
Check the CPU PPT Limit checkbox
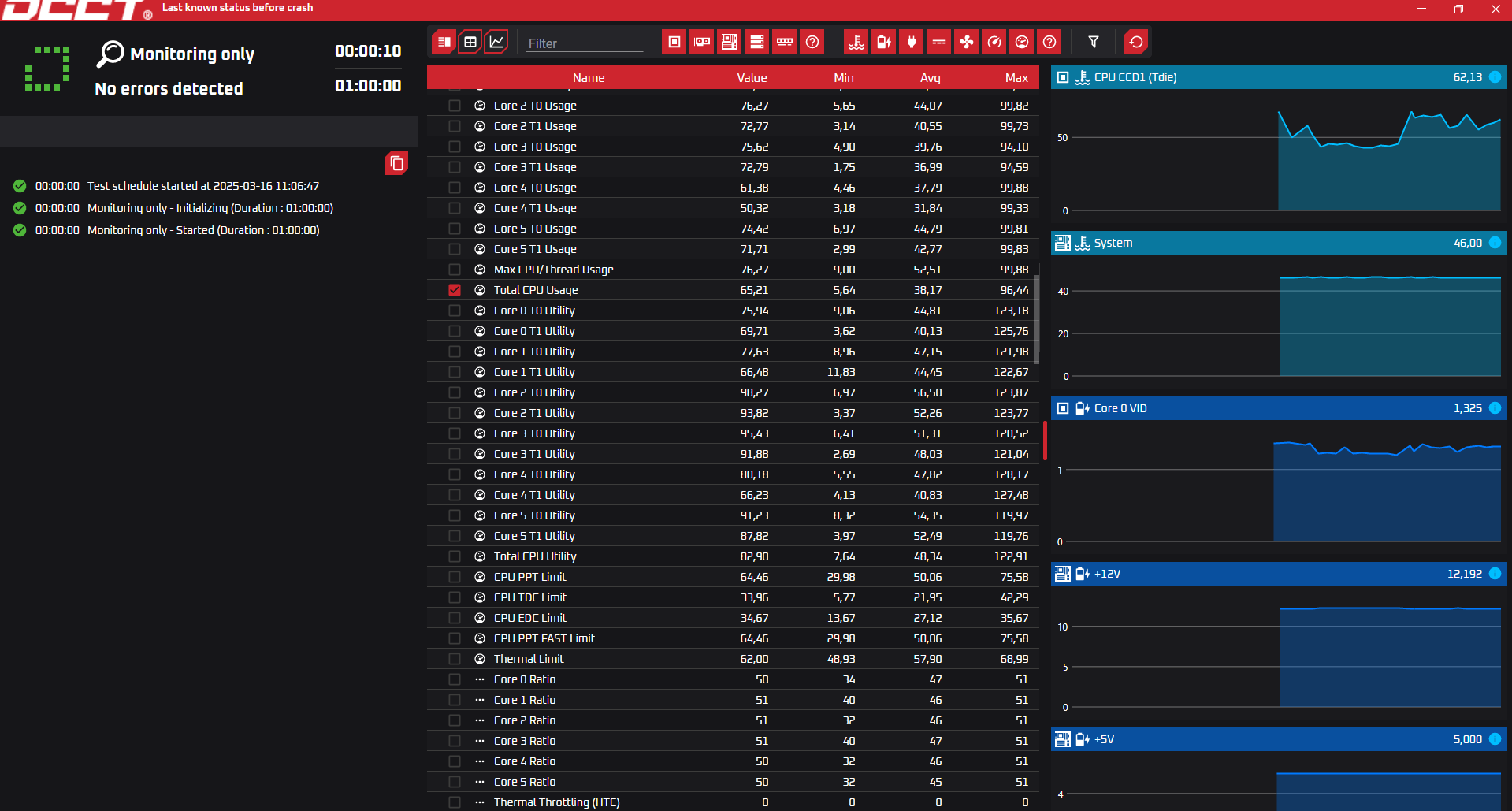tap(455, 577)
